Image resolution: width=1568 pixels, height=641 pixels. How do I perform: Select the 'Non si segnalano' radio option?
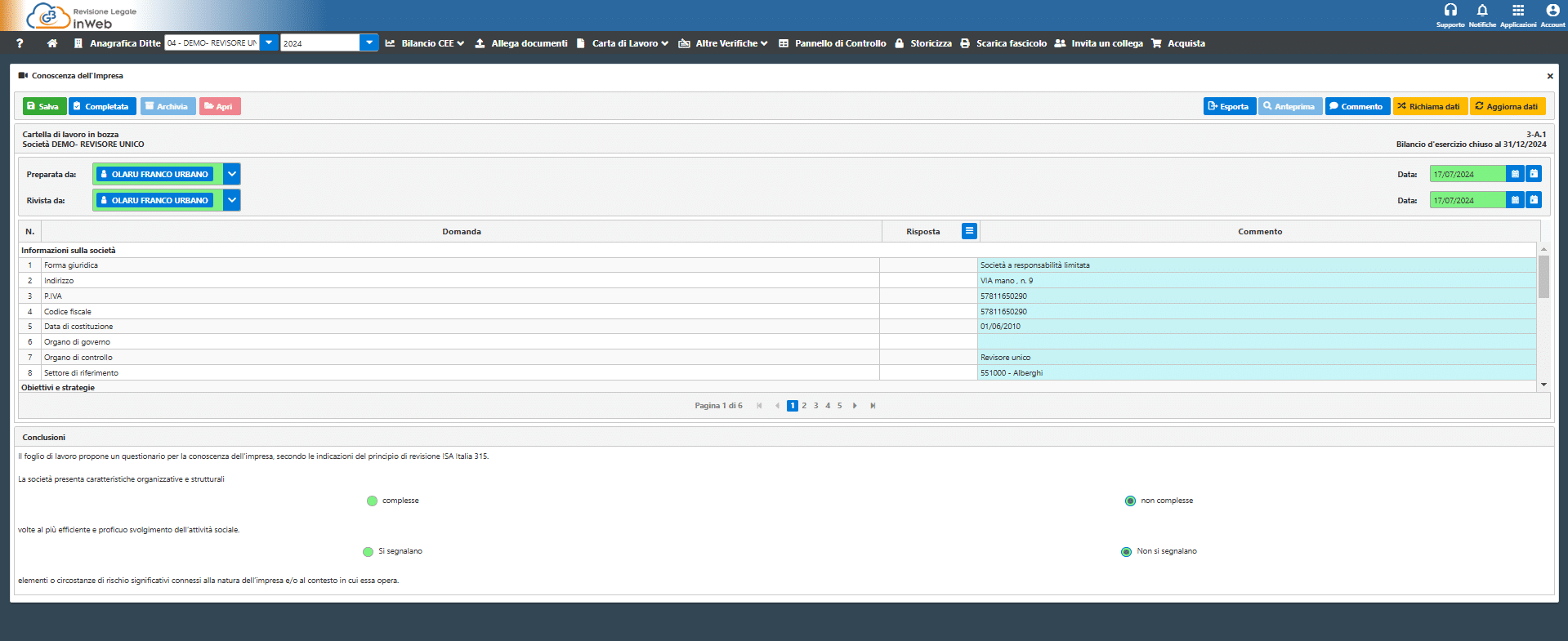click(x=1126, y=552)
